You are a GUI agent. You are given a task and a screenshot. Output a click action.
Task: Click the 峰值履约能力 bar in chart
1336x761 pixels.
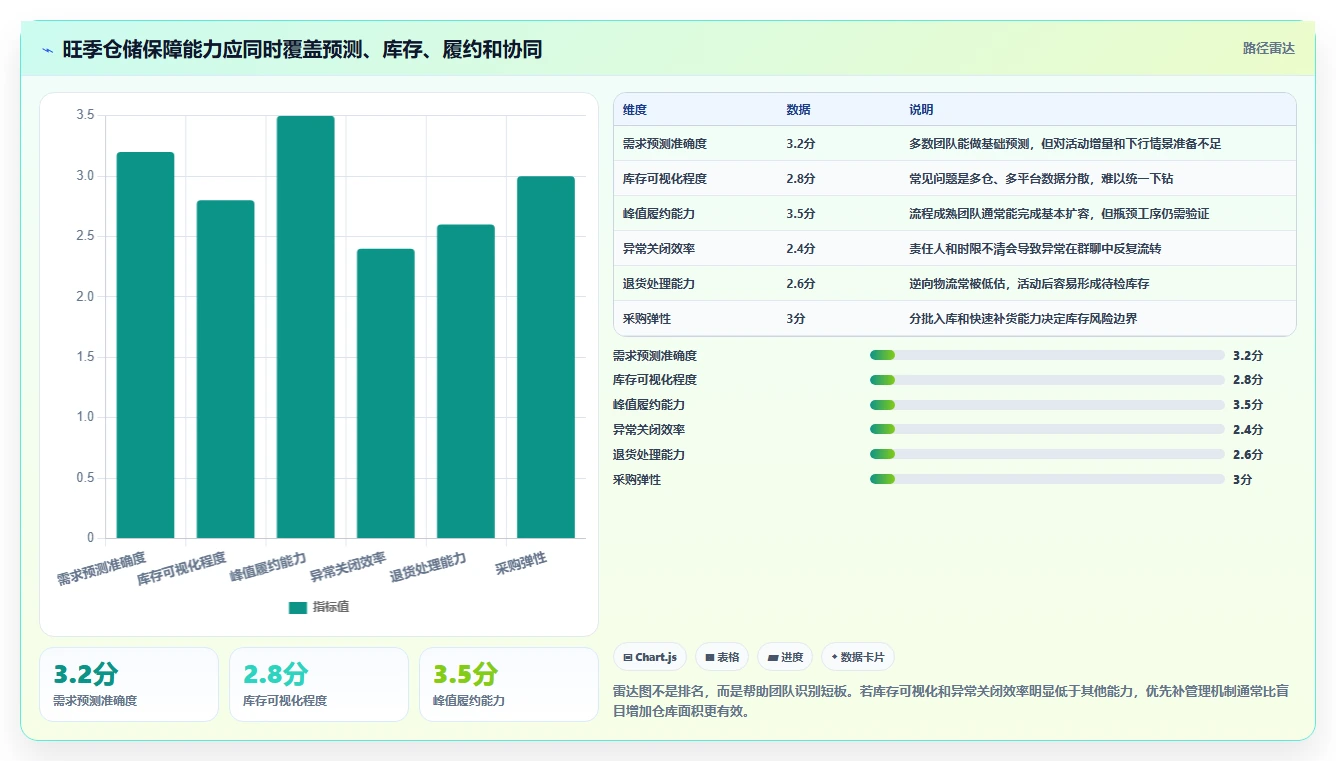click(305, 327)
